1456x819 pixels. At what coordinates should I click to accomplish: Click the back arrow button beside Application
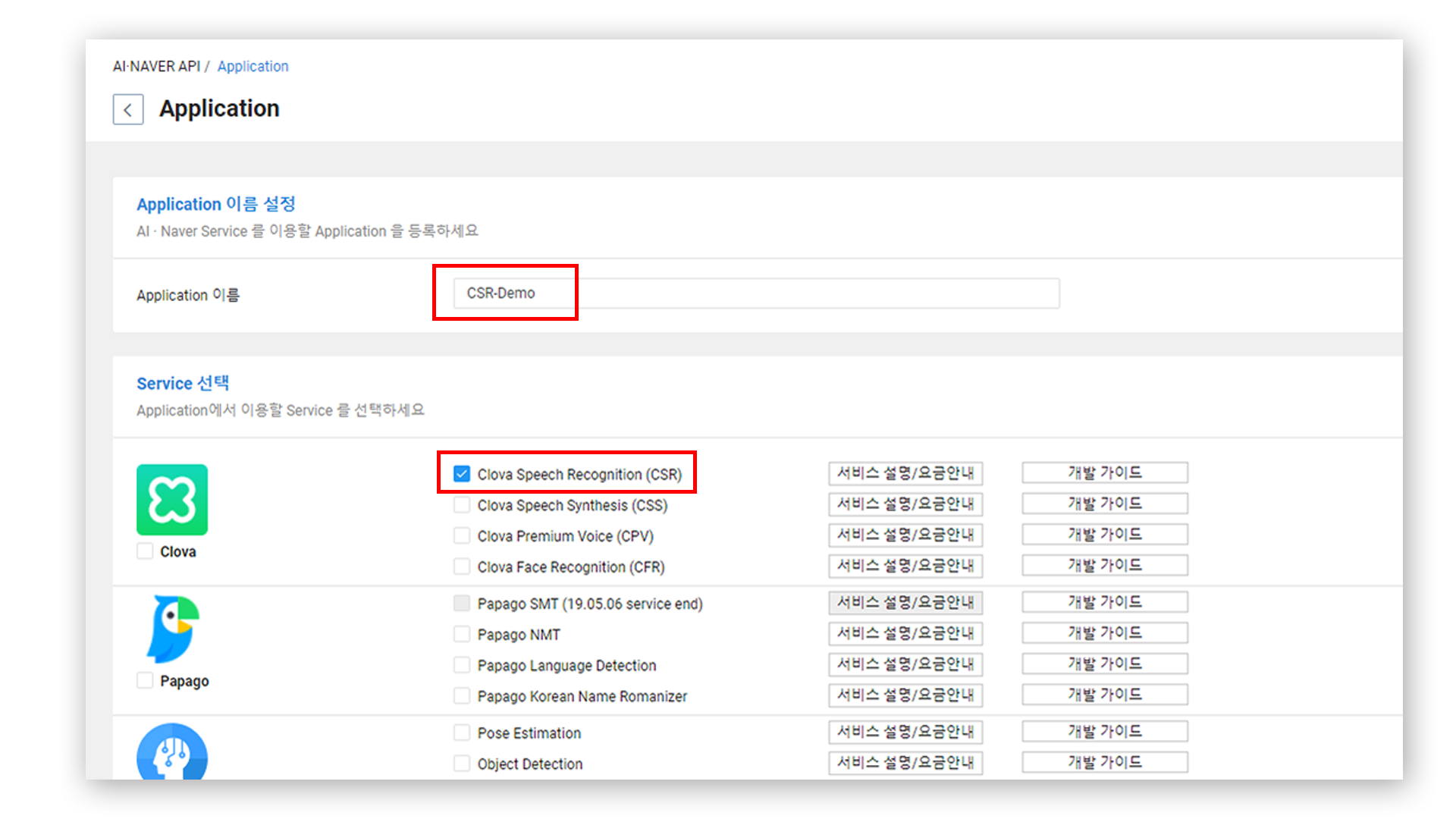(x=128, y=109)
